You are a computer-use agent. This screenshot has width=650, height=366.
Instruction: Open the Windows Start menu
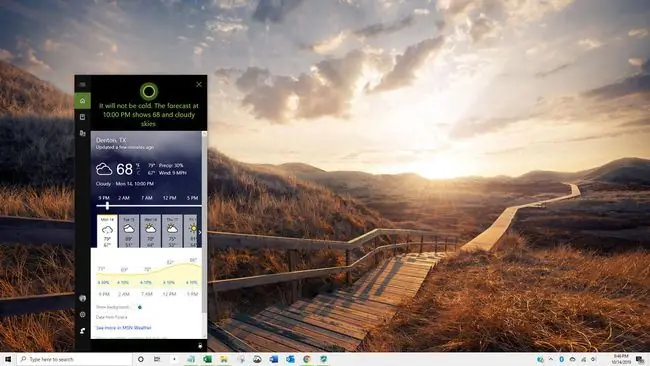click(x=8, y=359)
